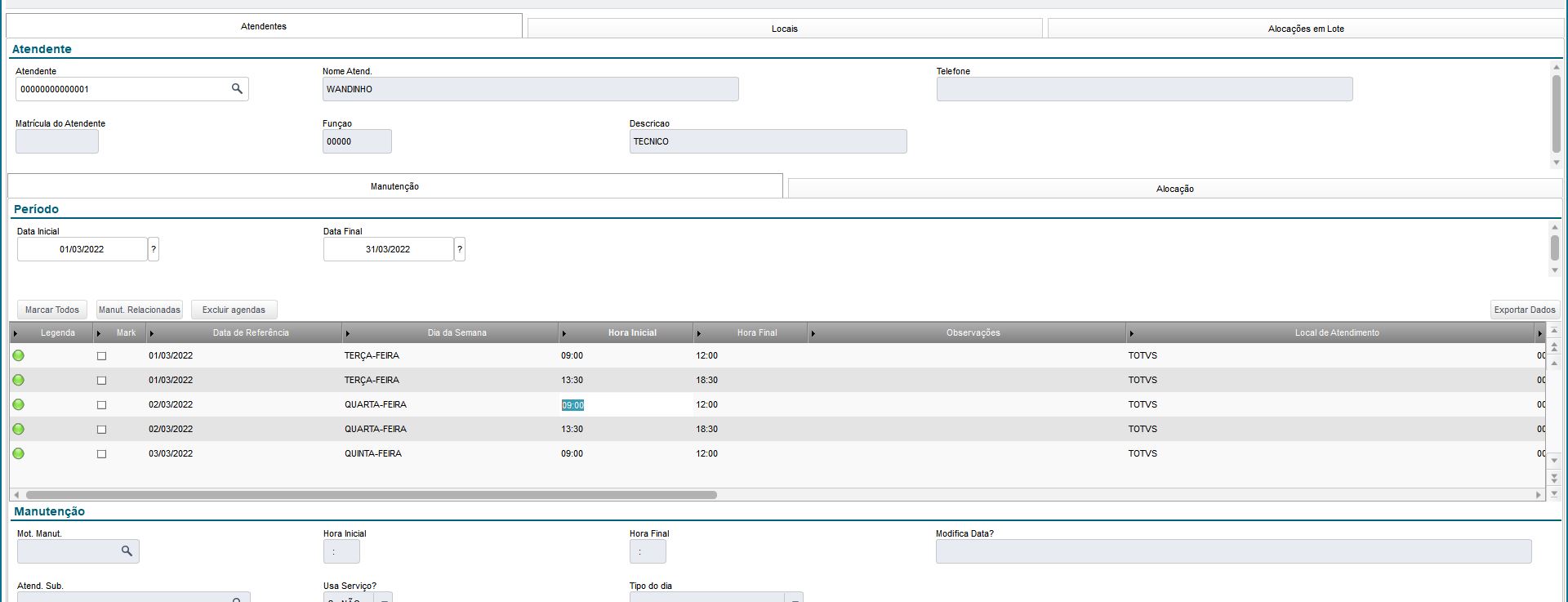The height and width of the screenshot is (602, 1568).
Task: Jump grid to last record arrow
Action: pyautogui.click(x=1554, y=493)
